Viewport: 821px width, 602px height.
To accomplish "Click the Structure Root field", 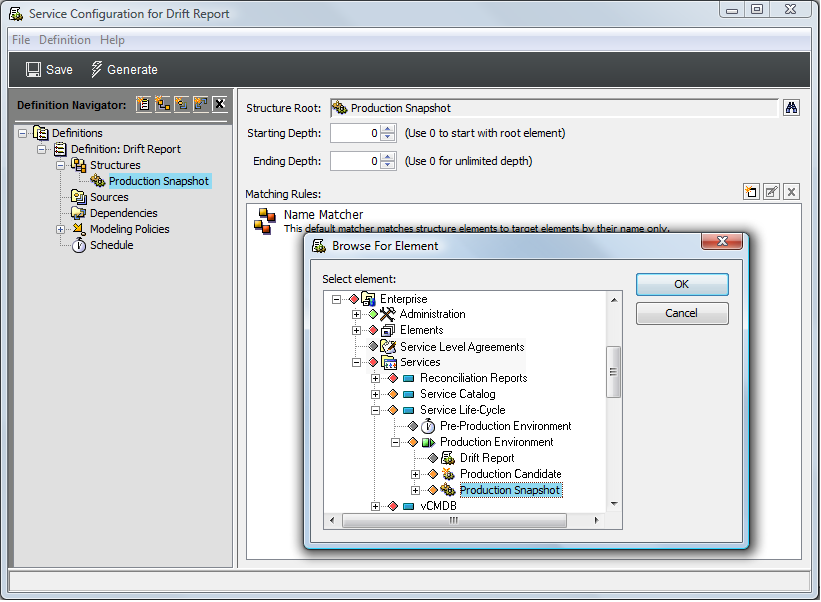I will tap(554, 108).
